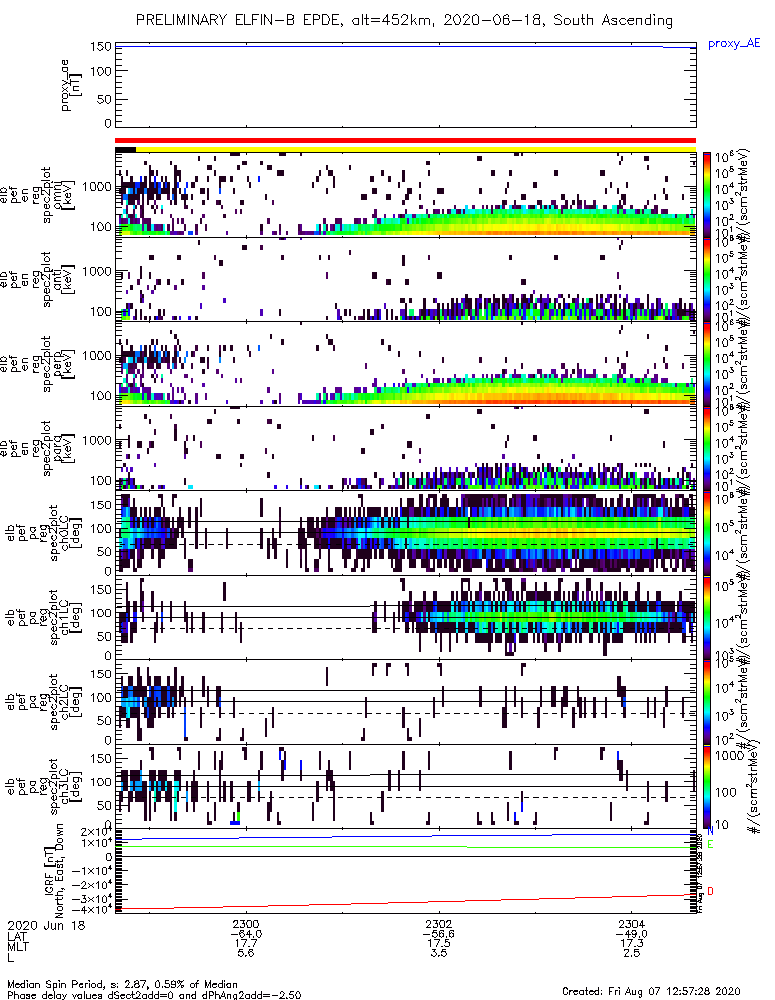Click the red 'D' IGRF legend letter

(711, 891)
